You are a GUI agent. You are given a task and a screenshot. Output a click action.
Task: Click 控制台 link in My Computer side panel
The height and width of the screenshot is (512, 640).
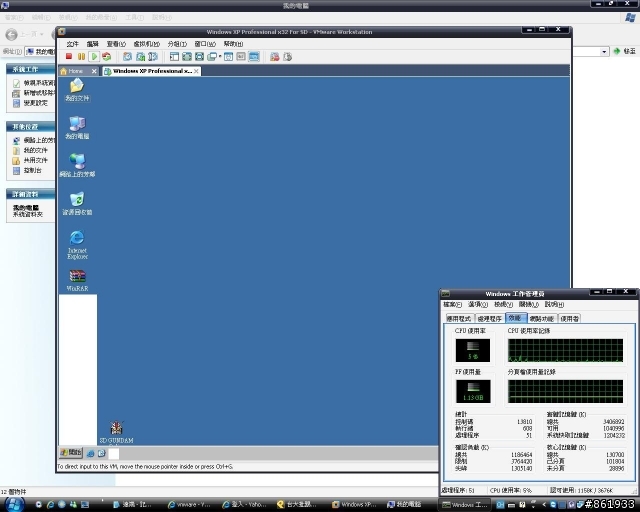pos(27,171)
